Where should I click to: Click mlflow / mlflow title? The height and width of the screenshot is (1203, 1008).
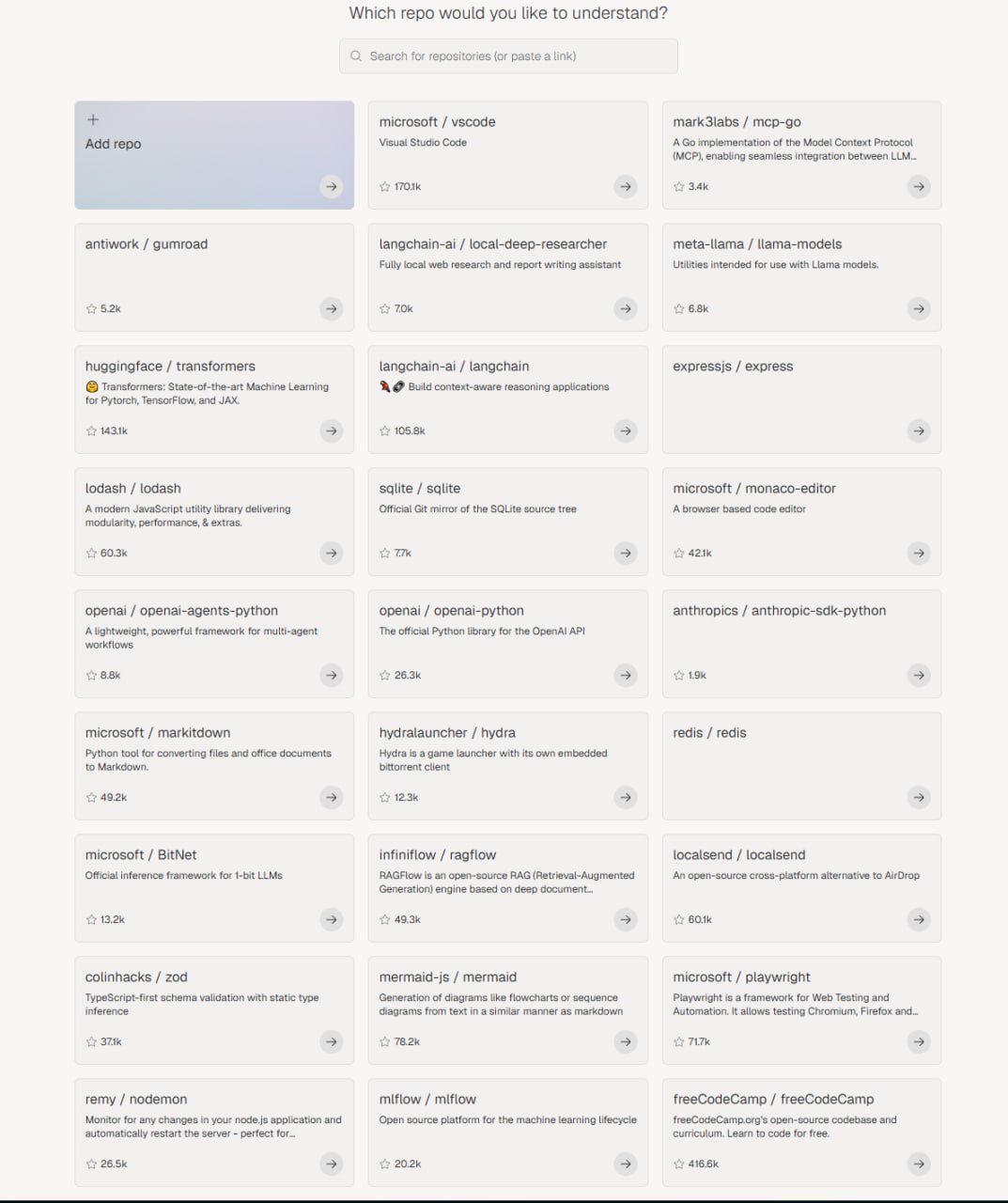click(x=428, y=1100)
